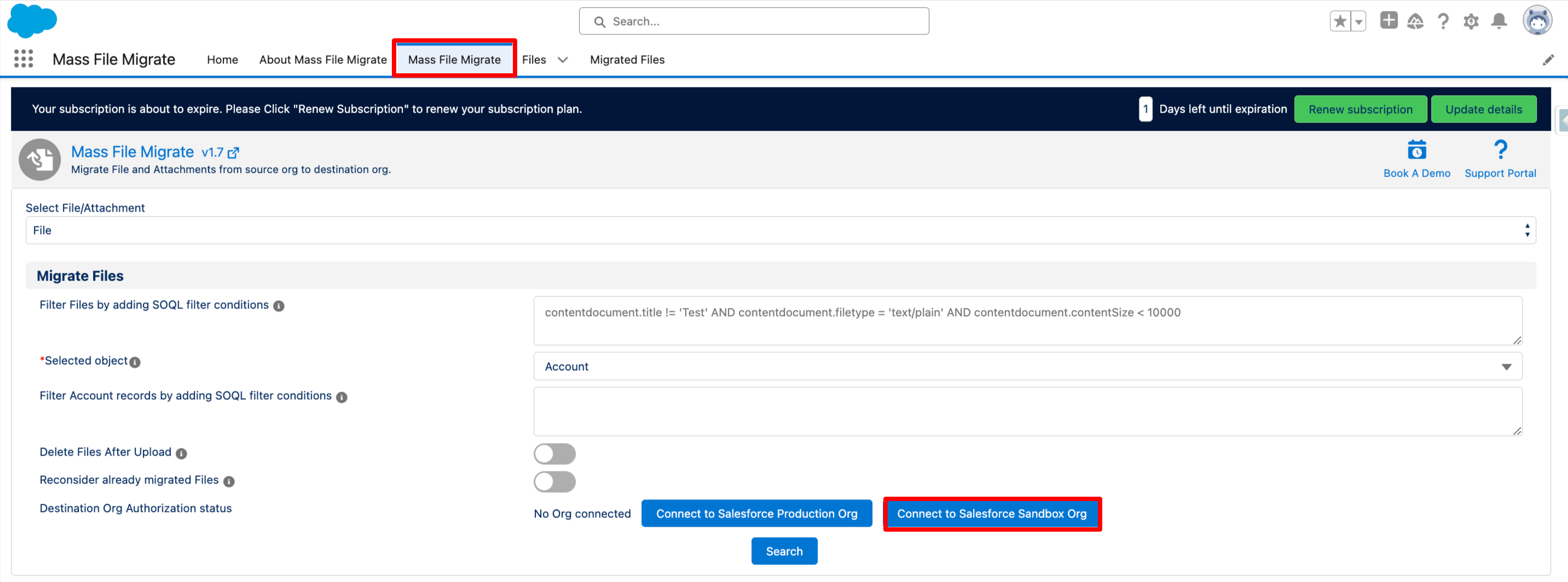Screen dimensions: 1568x582
Task: Open the user profile avatar
Action: [1537, 21]
